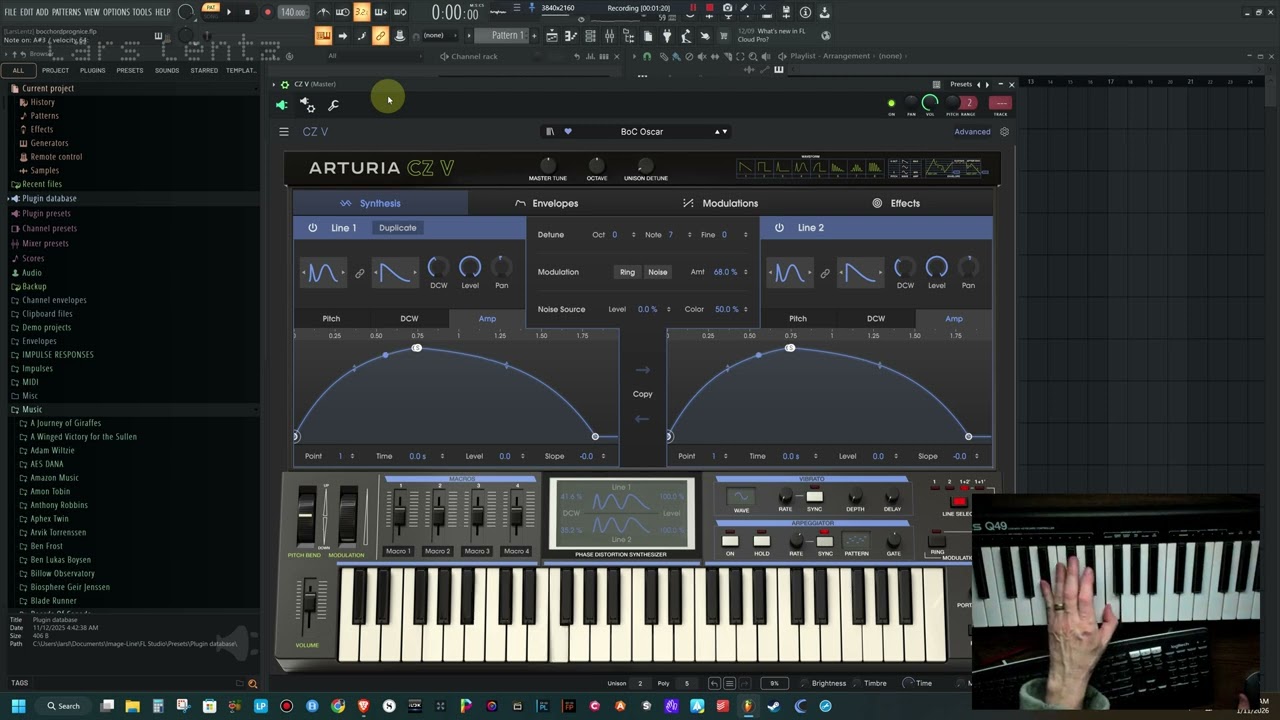Image resolution: width=1280 pixels, height=720 pixels.
Task: Switch to the Effects tab
Action: coord(896,203)
